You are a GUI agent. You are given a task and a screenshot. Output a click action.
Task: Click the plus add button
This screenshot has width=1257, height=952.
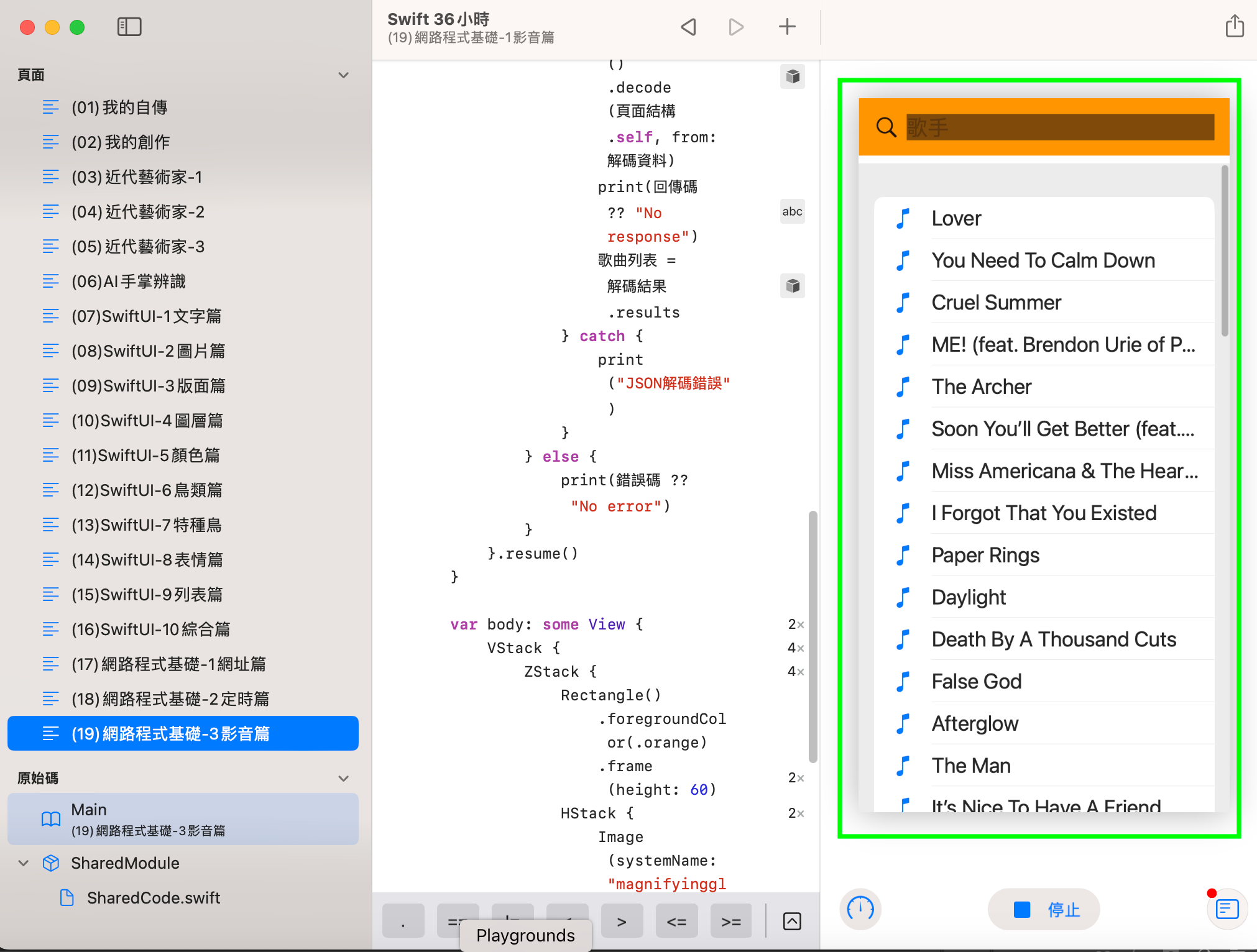787,27
